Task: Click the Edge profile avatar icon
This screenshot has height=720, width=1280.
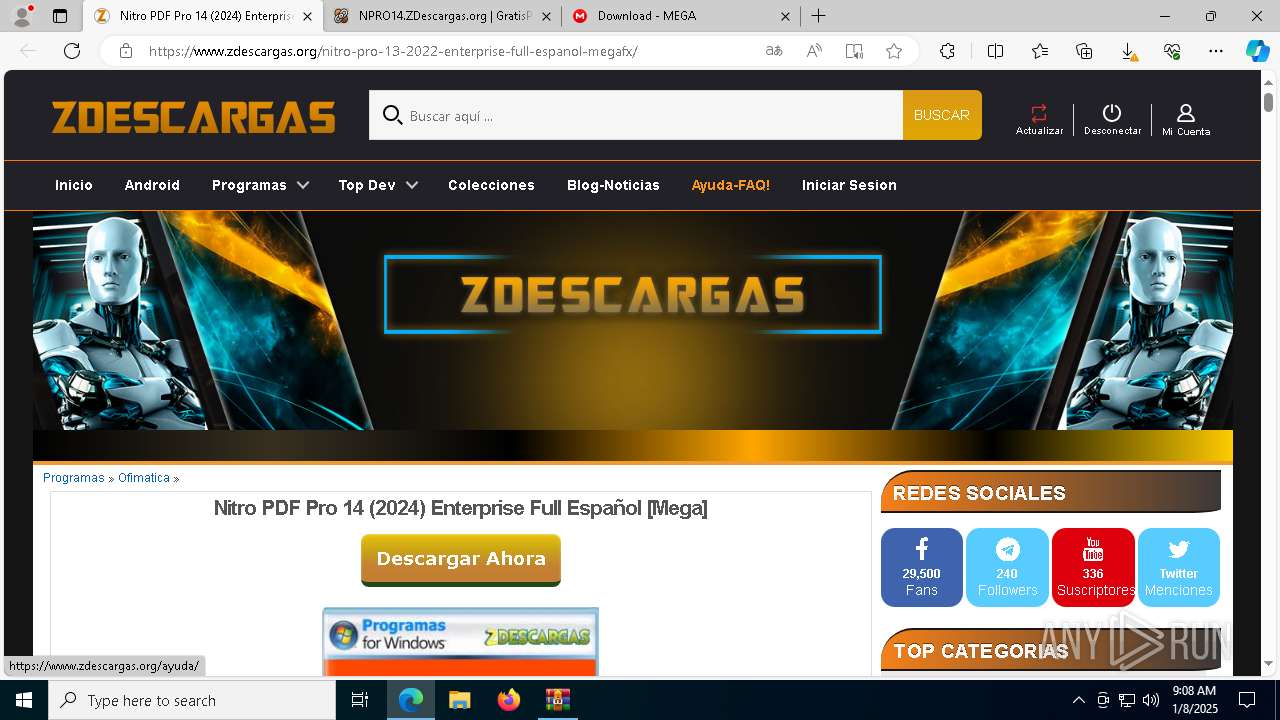Action: coord(22,15)
